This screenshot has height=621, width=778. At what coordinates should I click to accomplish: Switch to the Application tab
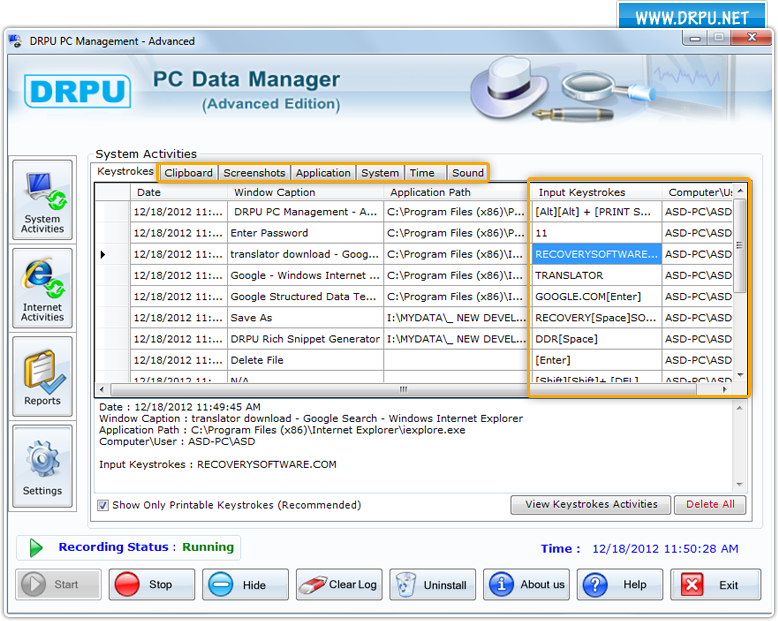323,173
